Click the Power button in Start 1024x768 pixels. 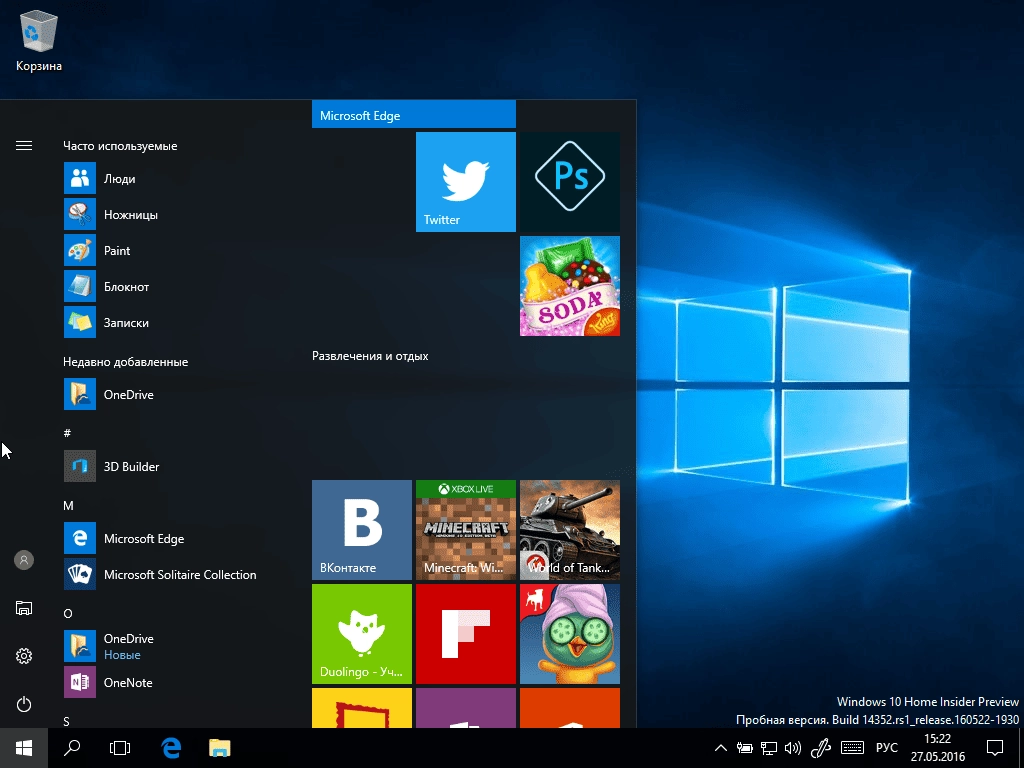coord(24,704)
